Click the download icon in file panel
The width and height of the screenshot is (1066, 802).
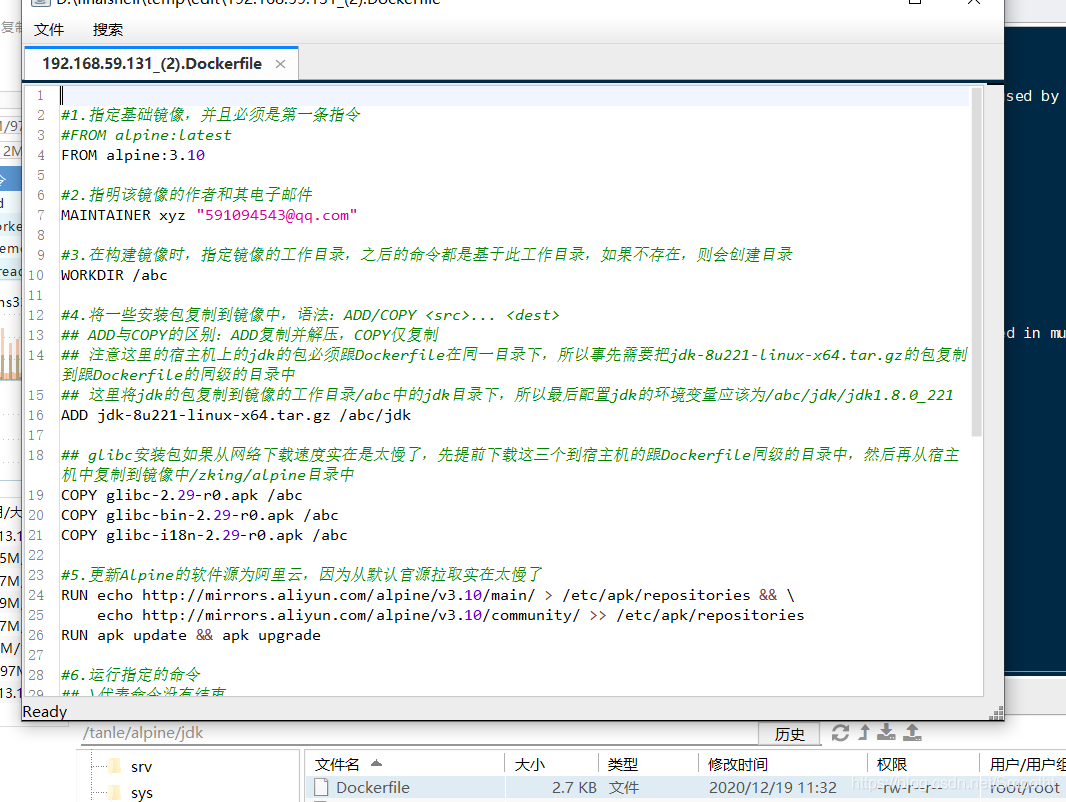pos(887,733)
